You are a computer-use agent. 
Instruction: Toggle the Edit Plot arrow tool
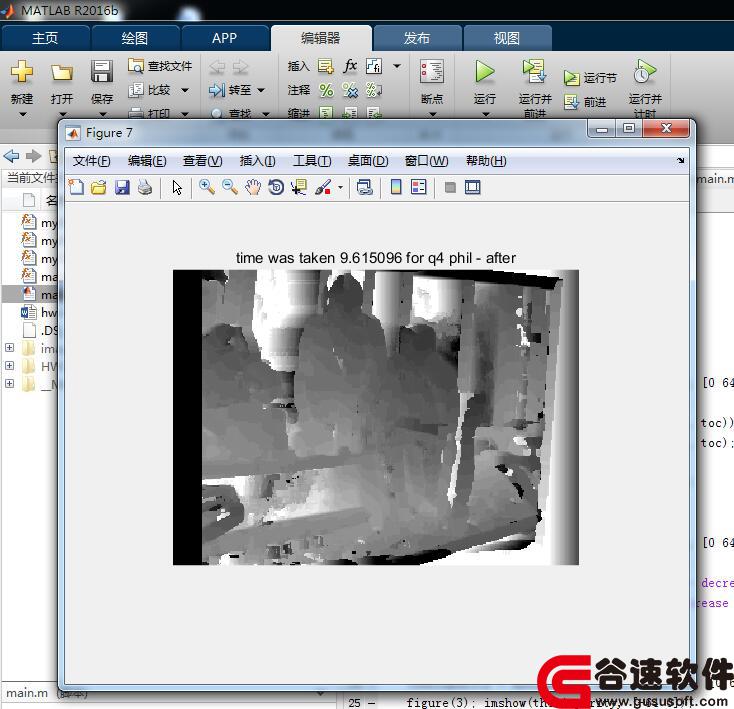click(177, 187)
